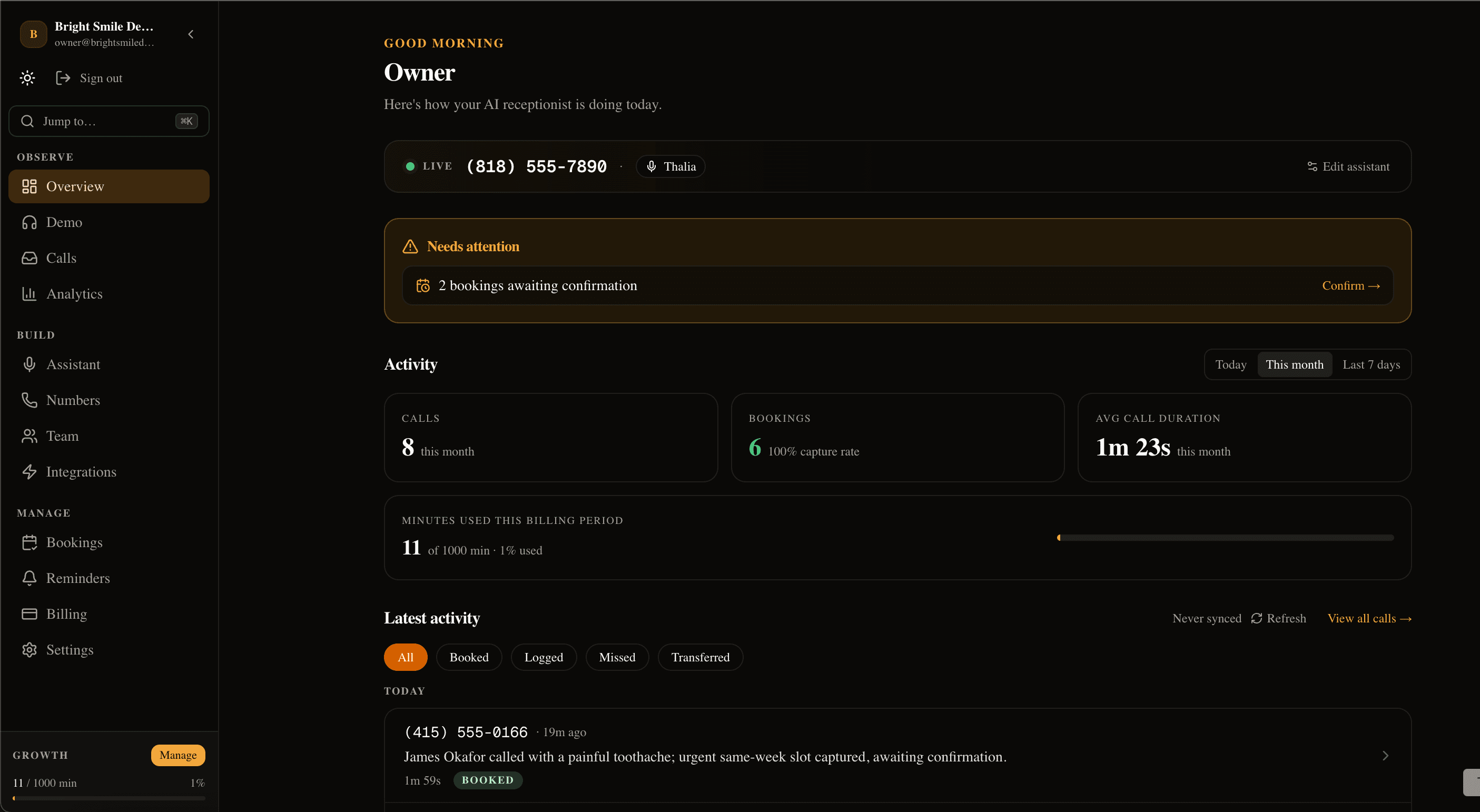Click the Bookings capture rate card
The width and height of the screenshot is (1480, 812).
(x=897, y=438)
